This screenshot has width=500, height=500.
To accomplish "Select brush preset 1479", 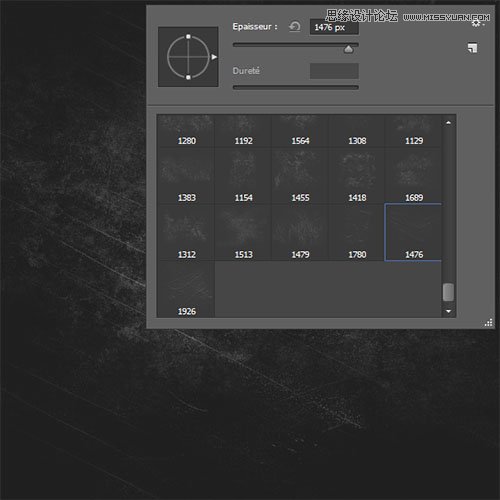I will 300,232.
